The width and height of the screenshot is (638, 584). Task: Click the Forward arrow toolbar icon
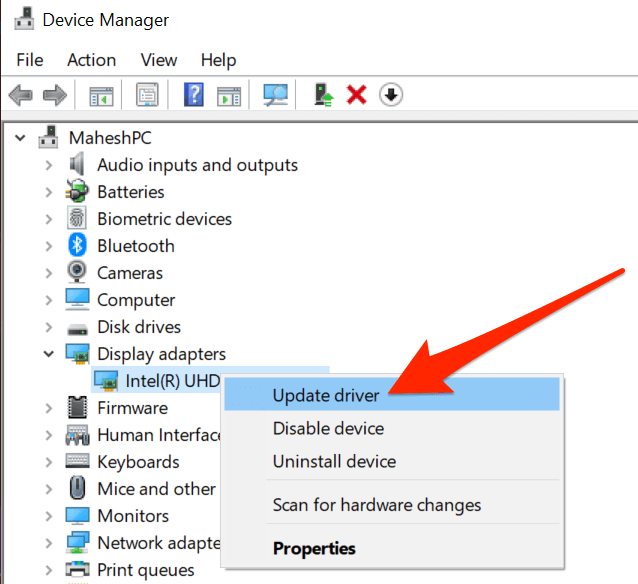(55, 95)
